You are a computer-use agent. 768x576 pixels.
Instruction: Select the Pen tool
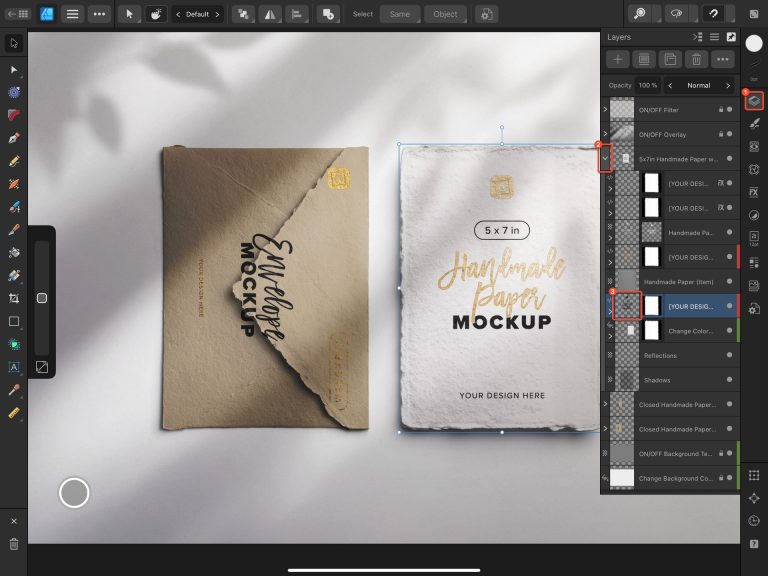pyautogui.click(x=14, y=138)
